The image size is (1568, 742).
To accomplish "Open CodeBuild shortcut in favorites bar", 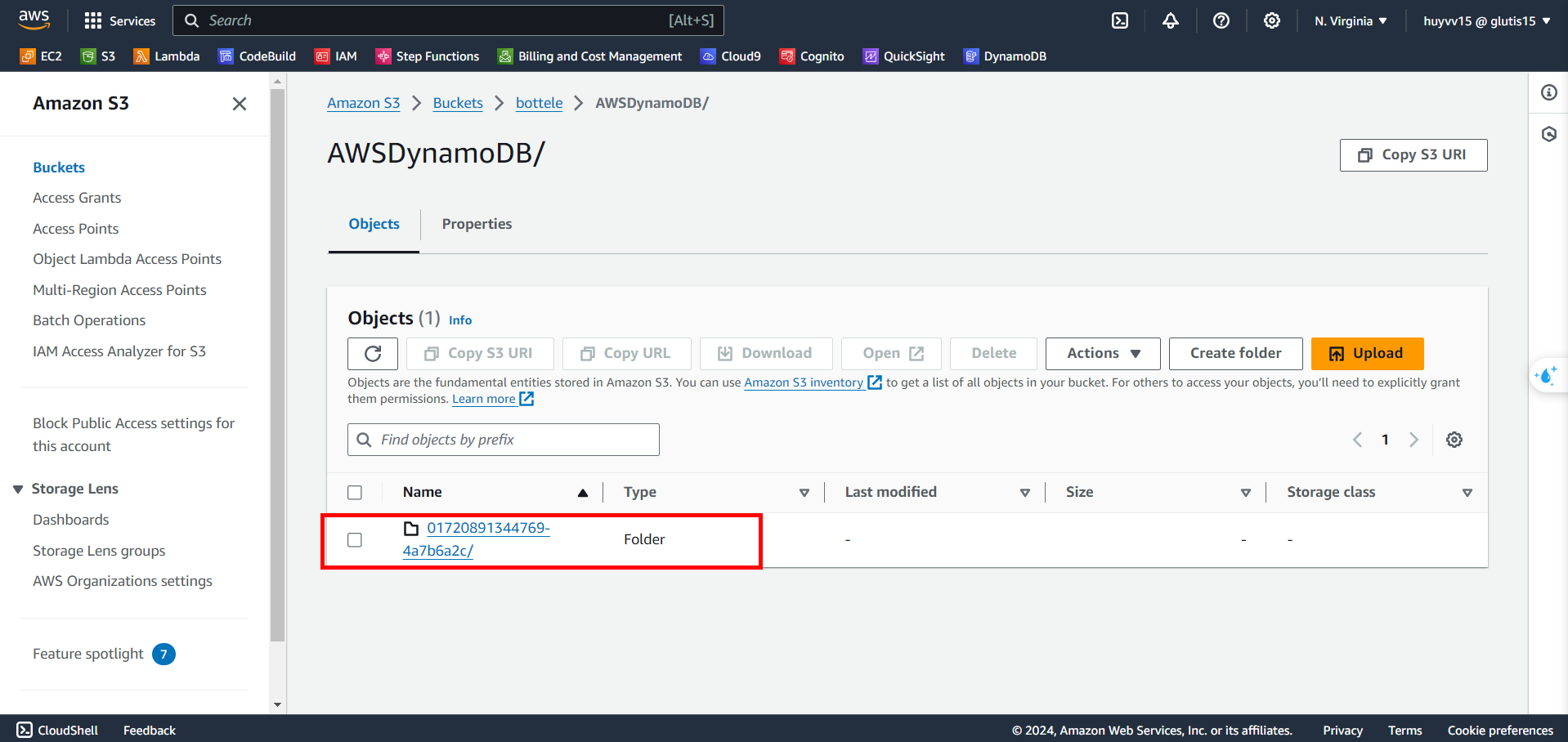I will click(258, 56).
